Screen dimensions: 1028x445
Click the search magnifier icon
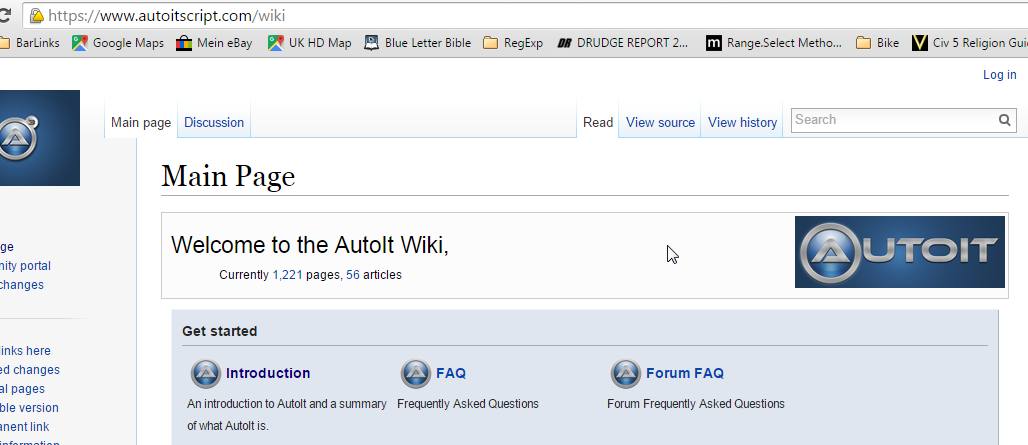(x=1004, y=120)
